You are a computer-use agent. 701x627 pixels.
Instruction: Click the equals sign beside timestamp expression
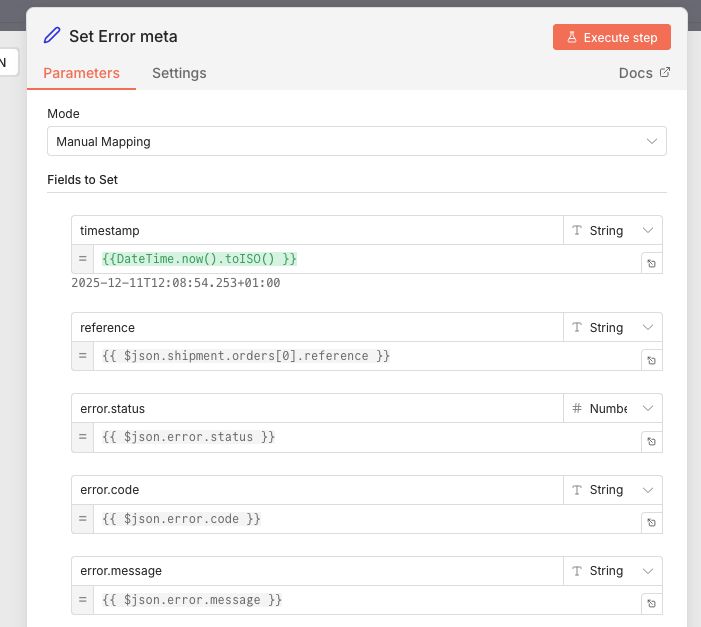83,259
